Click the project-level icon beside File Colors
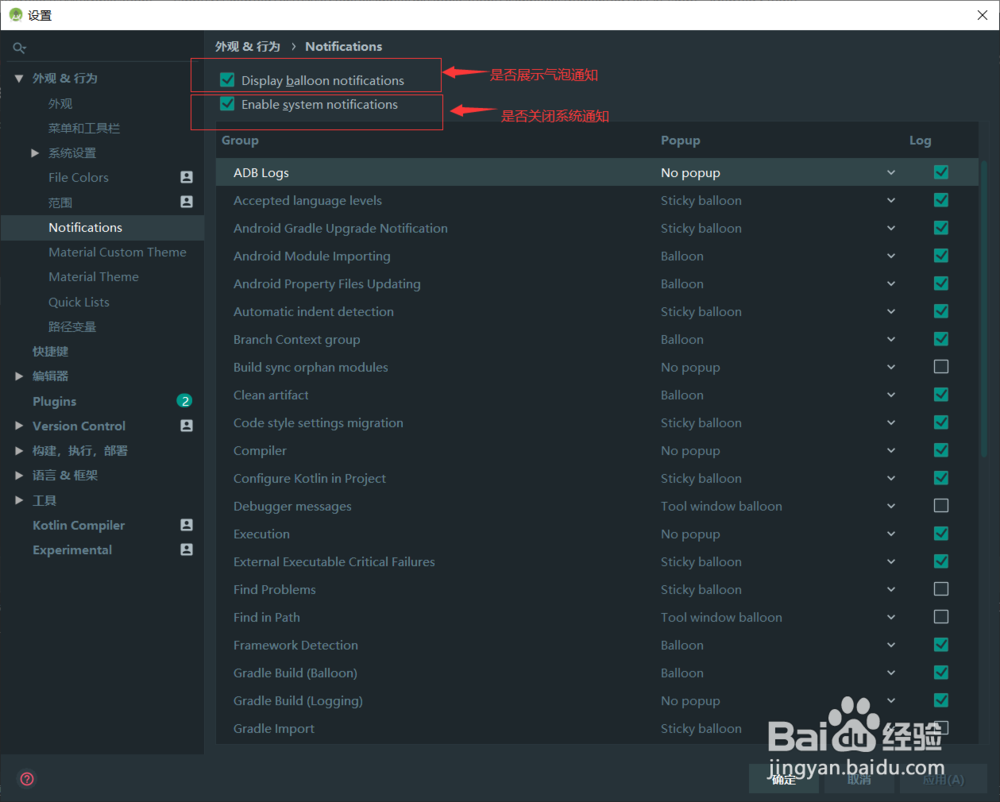Viewport: 1000px width, 802px height. coord(186,177)
